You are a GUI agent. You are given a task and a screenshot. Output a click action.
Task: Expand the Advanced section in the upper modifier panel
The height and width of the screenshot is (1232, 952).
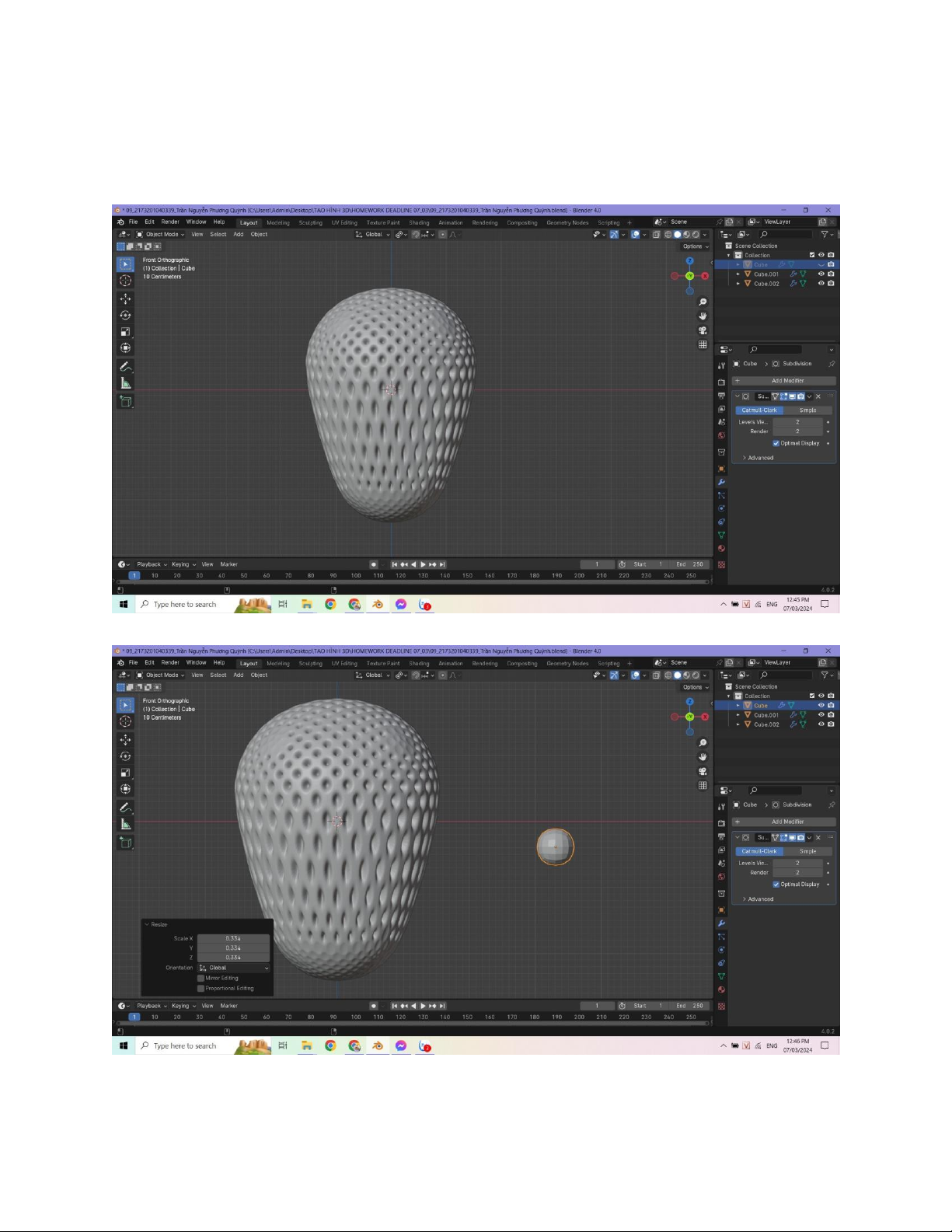(759, 458)
